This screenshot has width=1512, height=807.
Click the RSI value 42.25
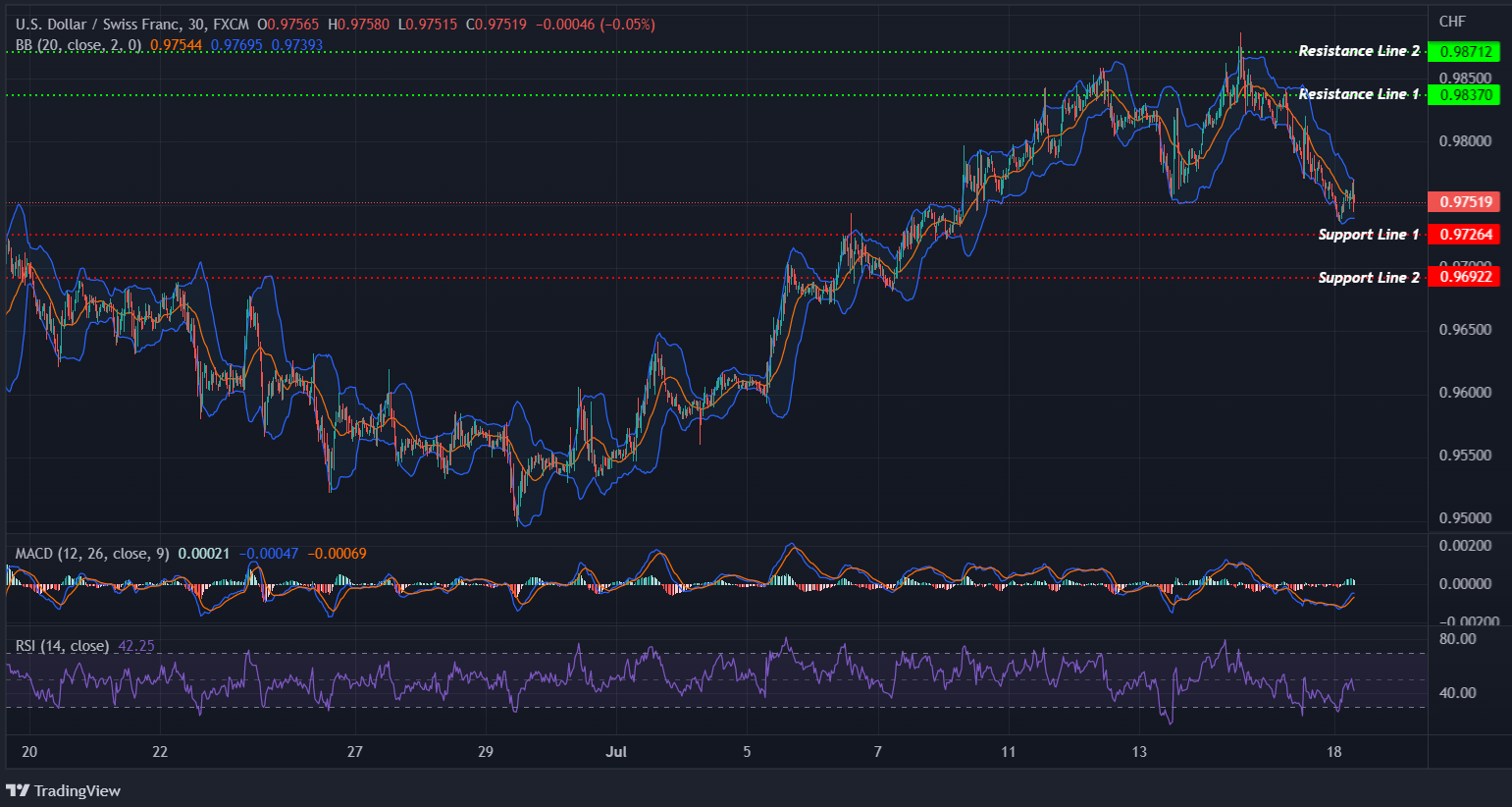tap(134, 645)
